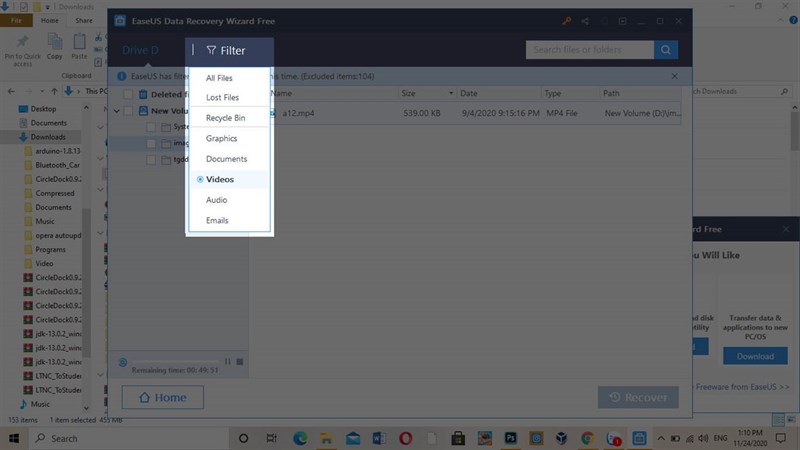
Task: Tick the tgdd folder checkbox in tree
Action: [x=151, y=160]
